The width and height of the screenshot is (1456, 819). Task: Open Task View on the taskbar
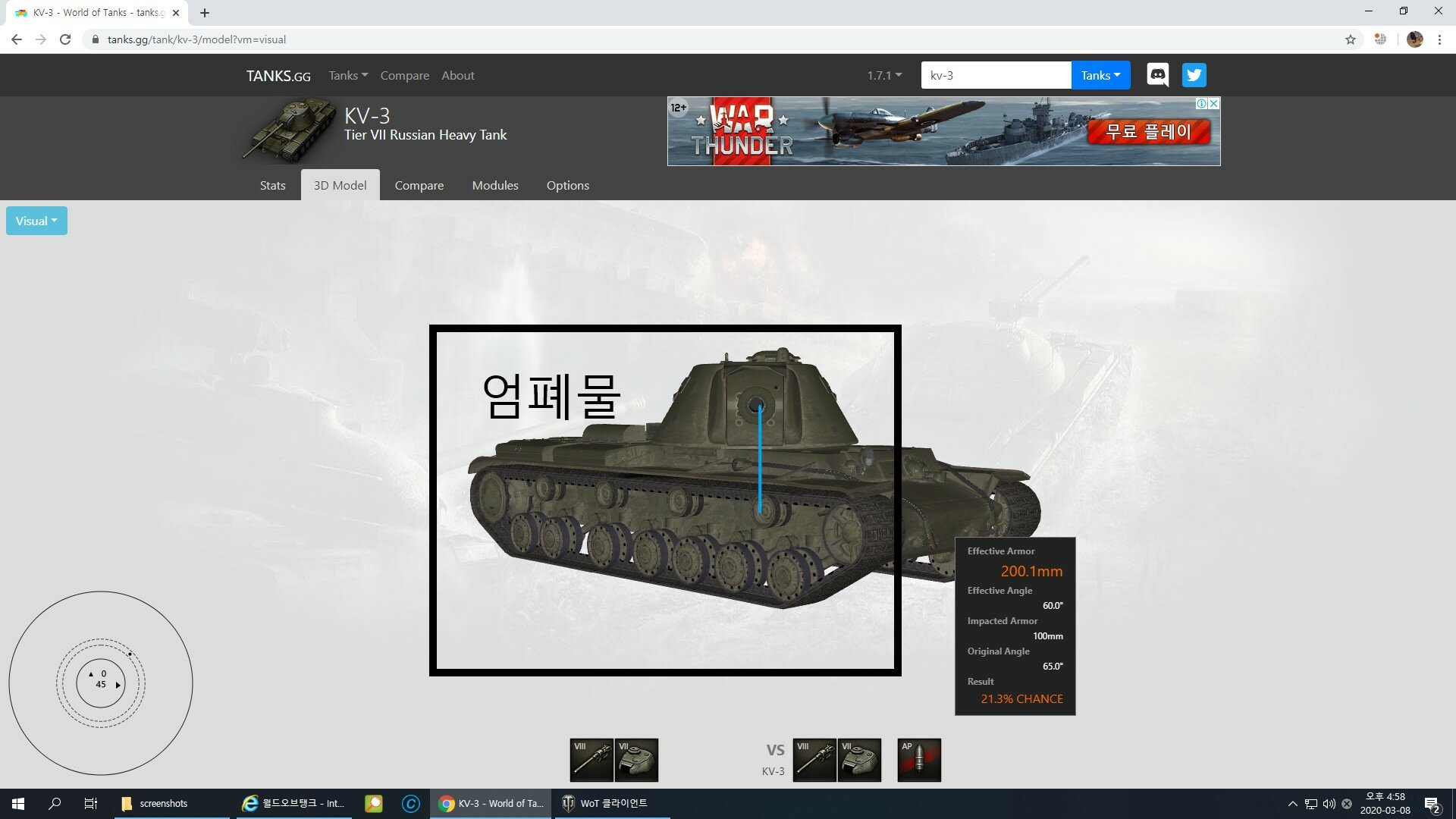91,804
